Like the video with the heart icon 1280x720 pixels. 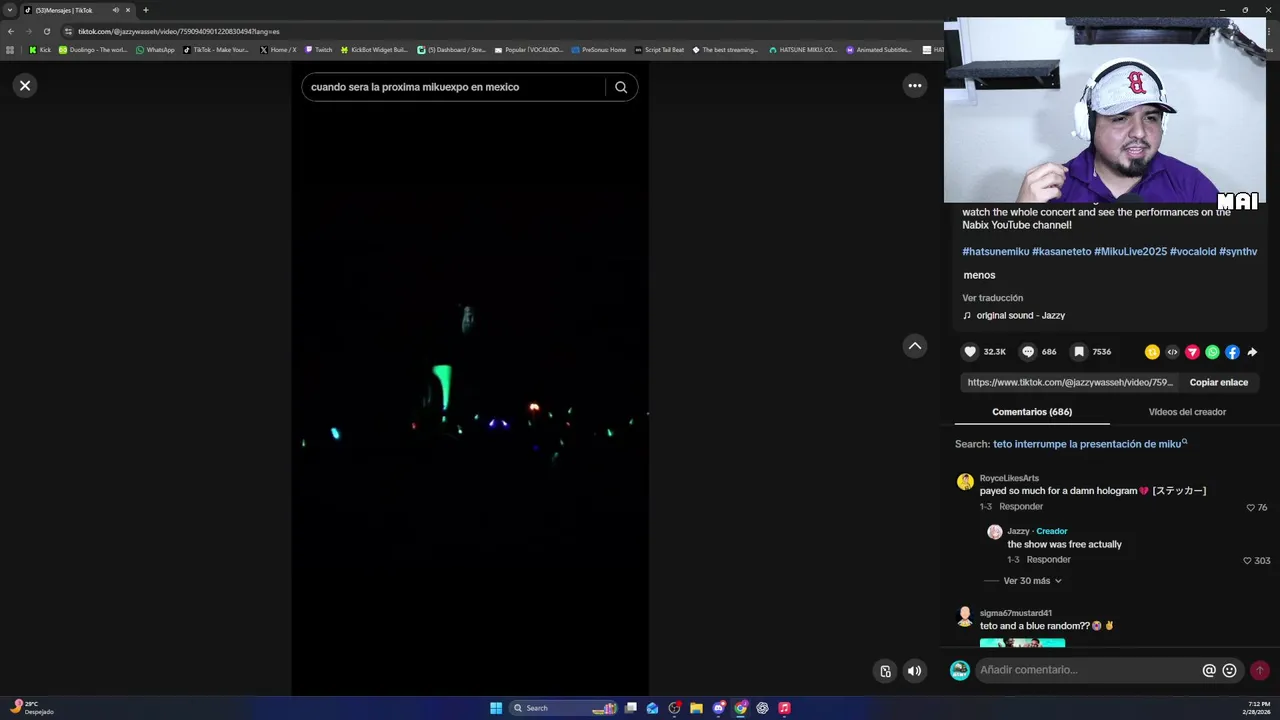[x=970, y=352]
